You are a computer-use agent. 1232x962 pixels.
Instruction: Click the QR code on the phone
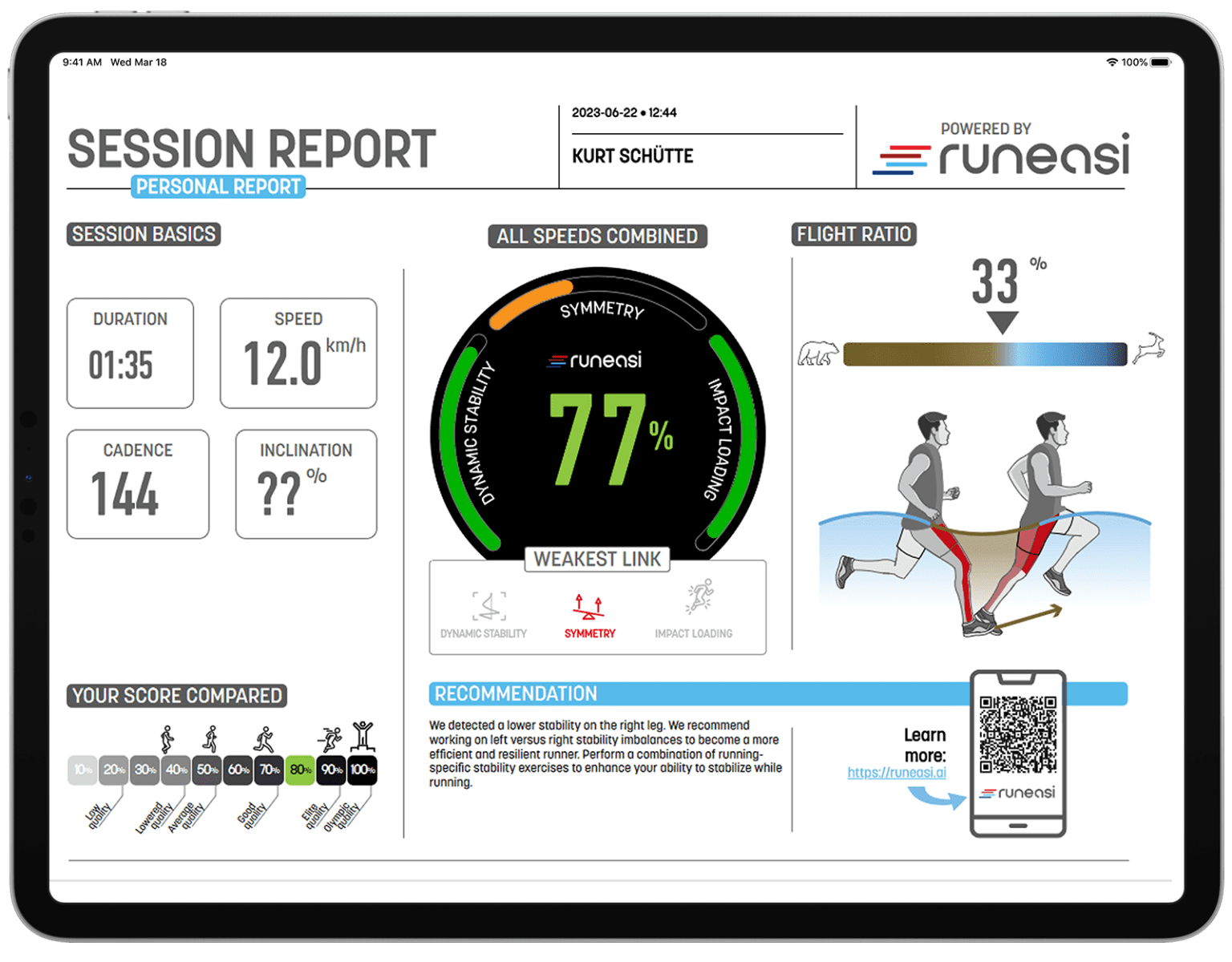pyautogui.click(x=1018, y=734)
